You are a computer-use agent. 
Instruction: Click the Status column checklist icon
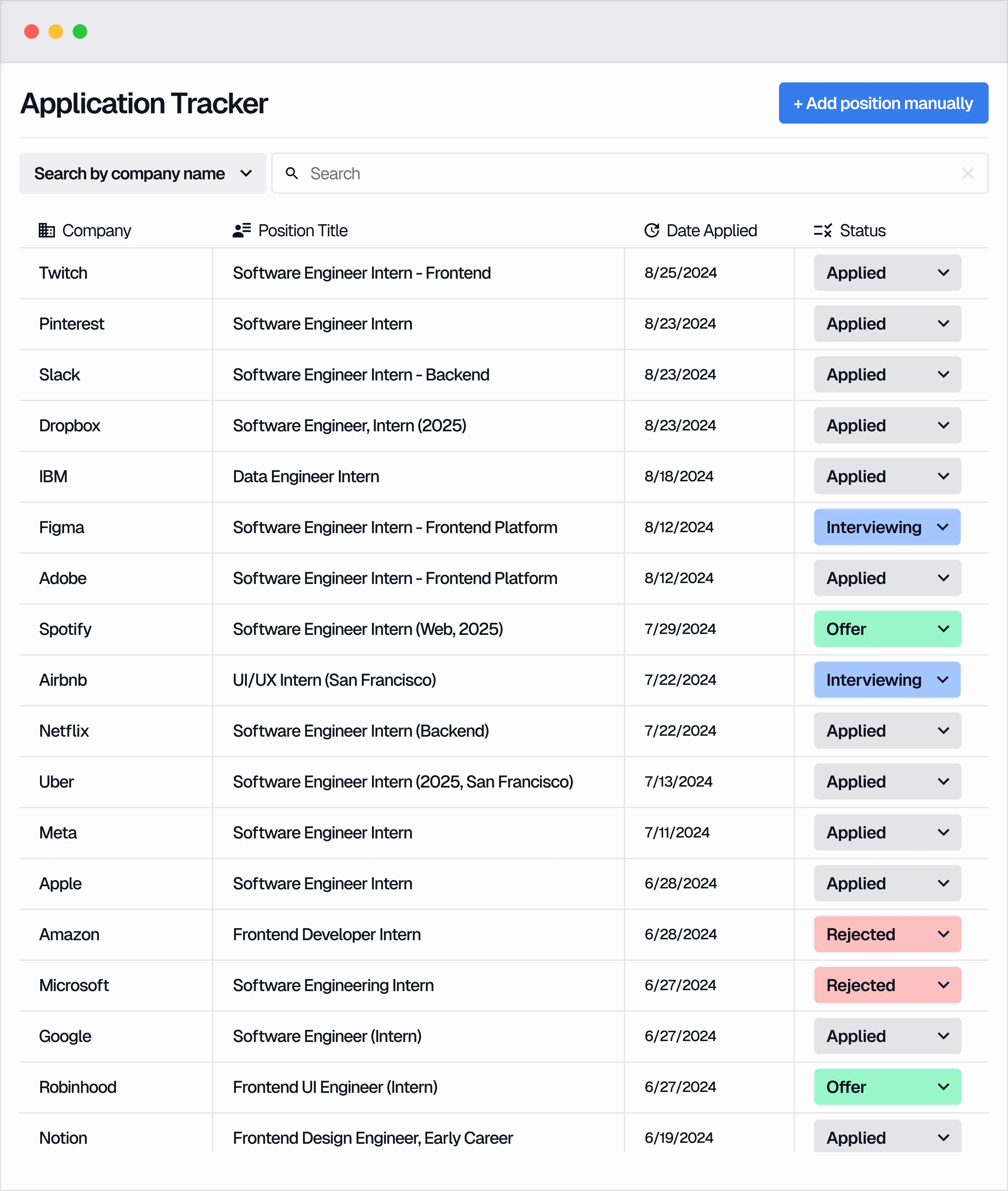pyautogui.click(x=822, y=230)
